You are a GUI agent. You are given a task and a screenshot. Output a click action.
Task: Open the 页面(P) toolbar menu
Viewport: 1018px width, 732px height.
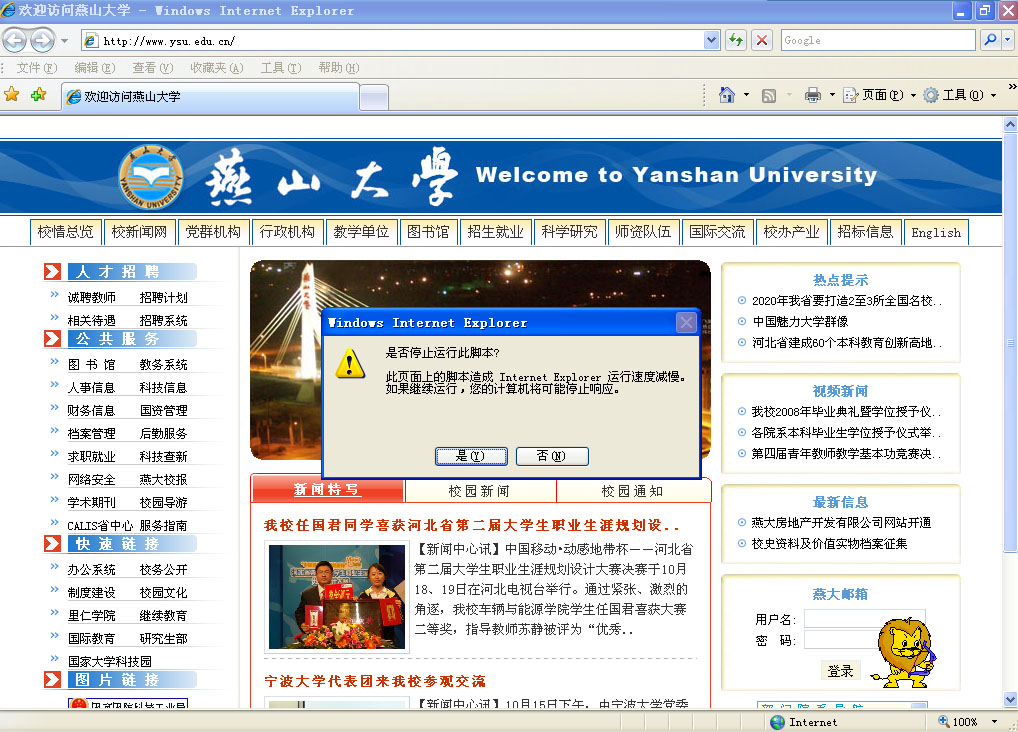coord(879,95)
